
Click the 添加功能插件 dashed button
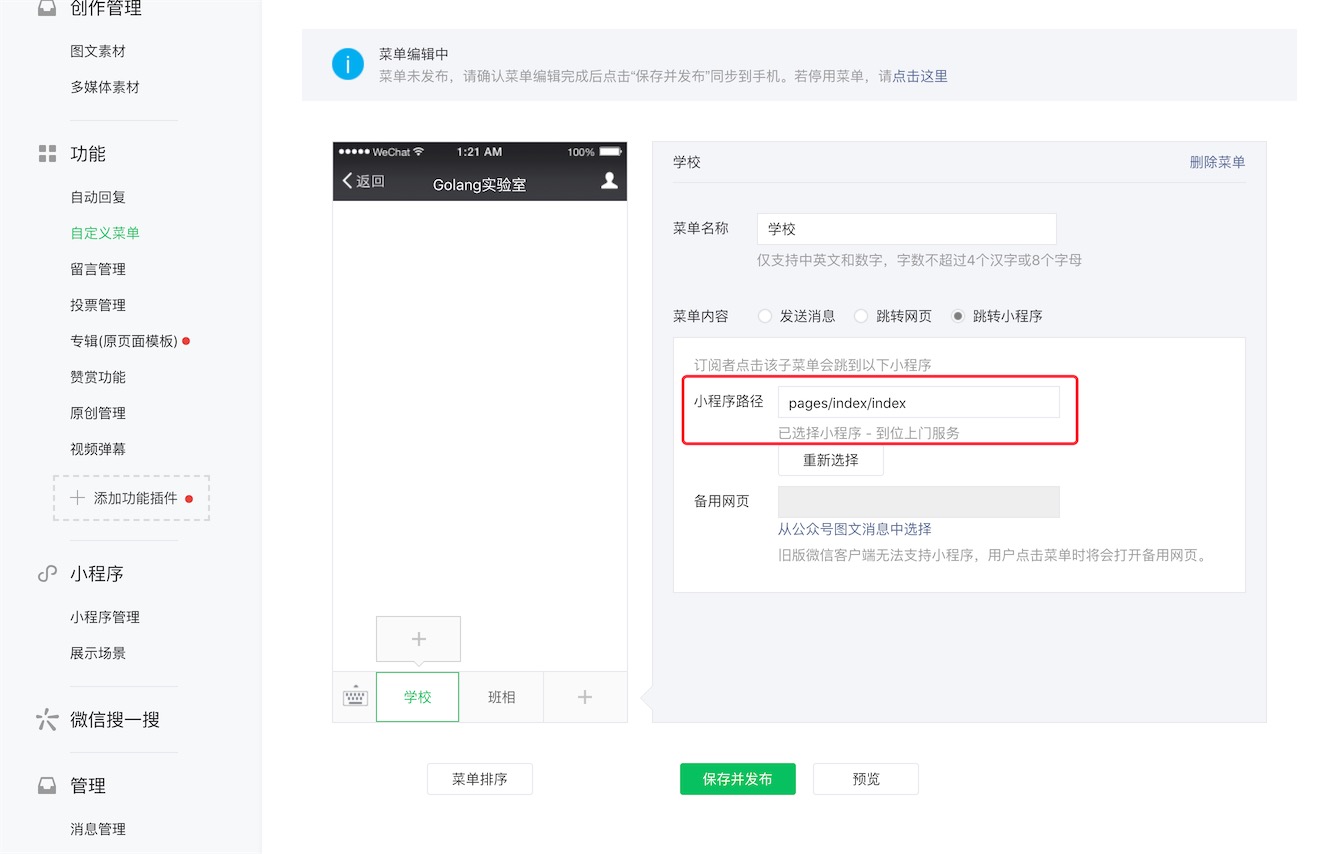point(131,498)
